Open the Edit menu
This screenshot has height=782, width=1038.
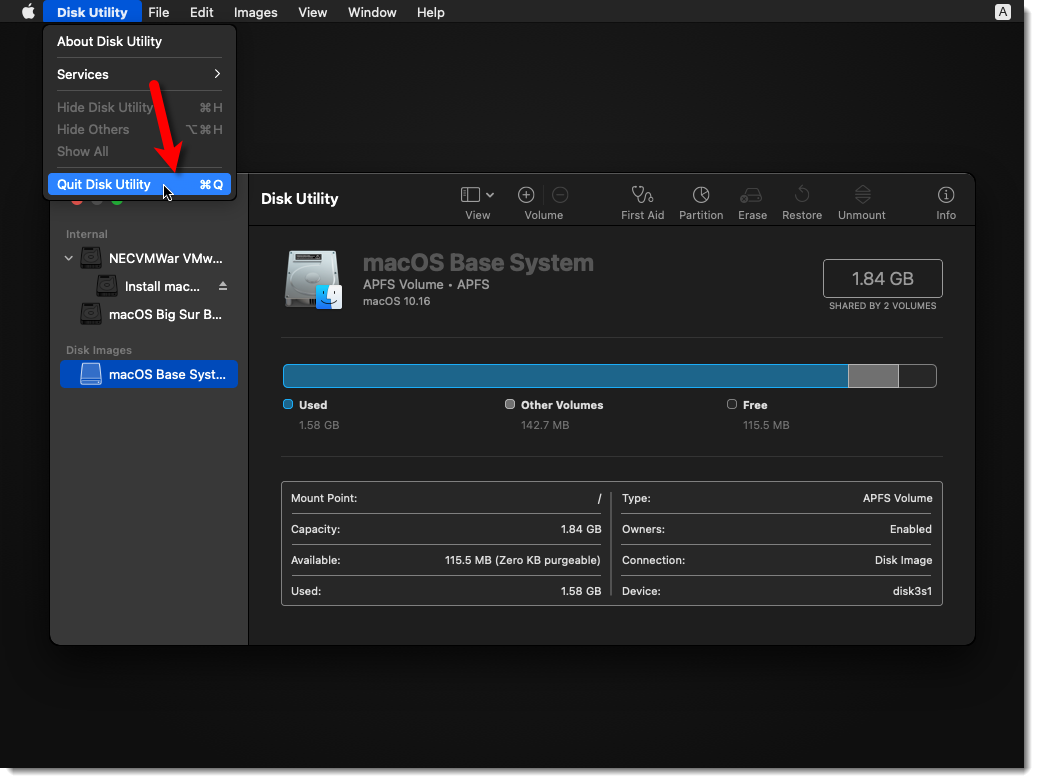(x=201, y=12)
